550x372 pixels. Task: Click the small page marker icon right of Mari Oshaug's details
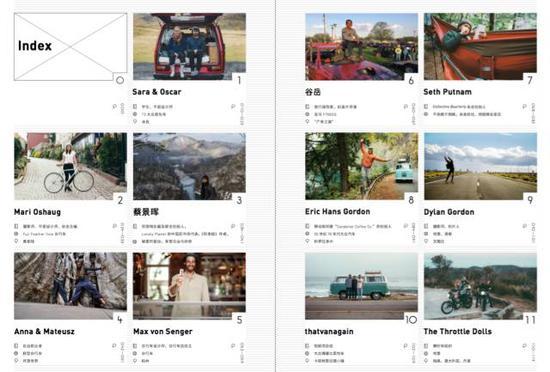(x=115, y=226)
